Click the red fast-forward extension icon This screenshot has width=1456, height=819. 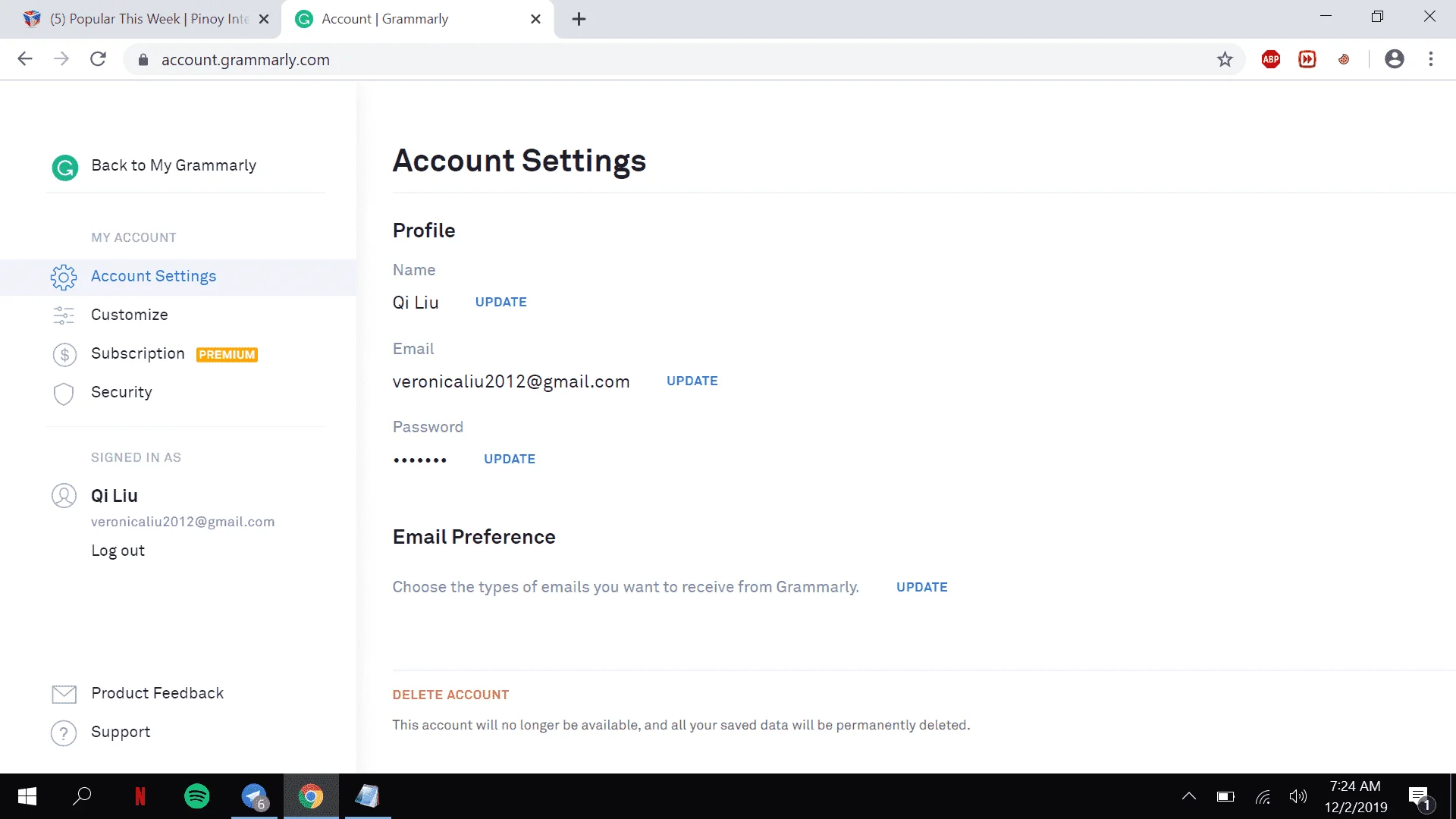pos(1307,59)
